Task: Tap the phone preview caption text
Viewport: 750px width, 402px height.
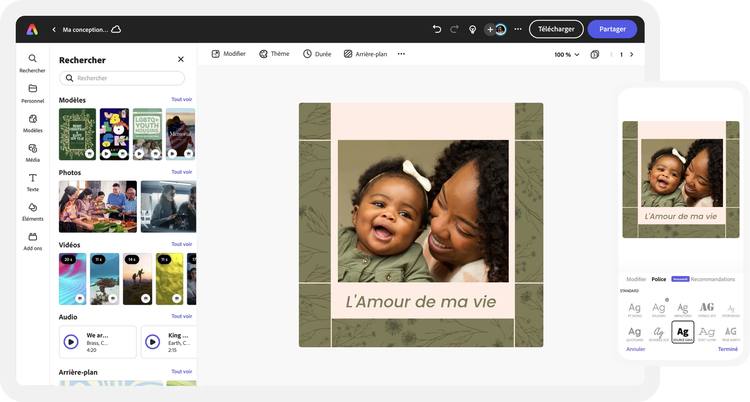Action: coord(681,216)
